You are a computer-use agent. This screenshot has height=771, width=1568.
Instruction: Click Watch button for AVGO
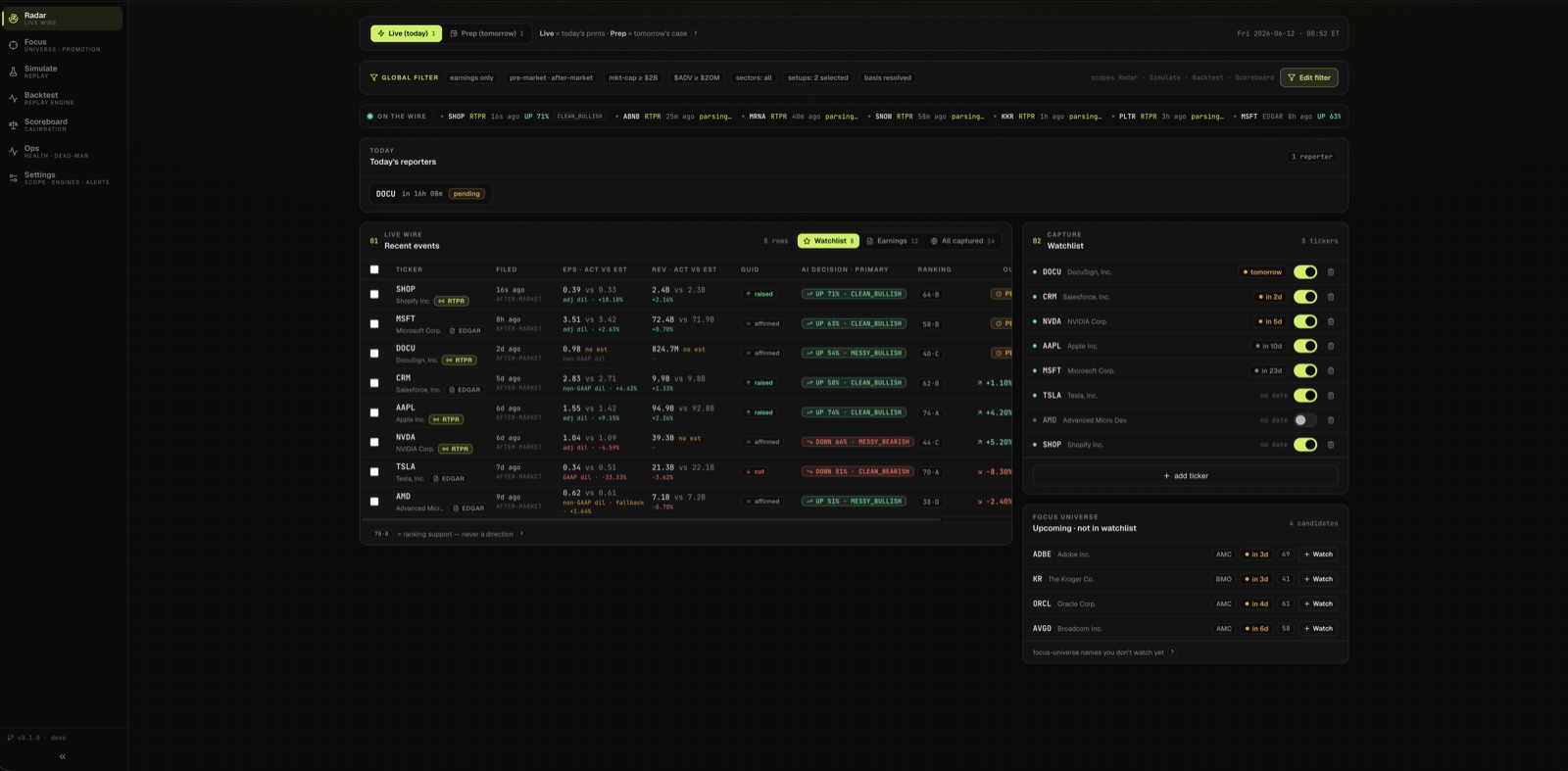[x=1318, y=629]
